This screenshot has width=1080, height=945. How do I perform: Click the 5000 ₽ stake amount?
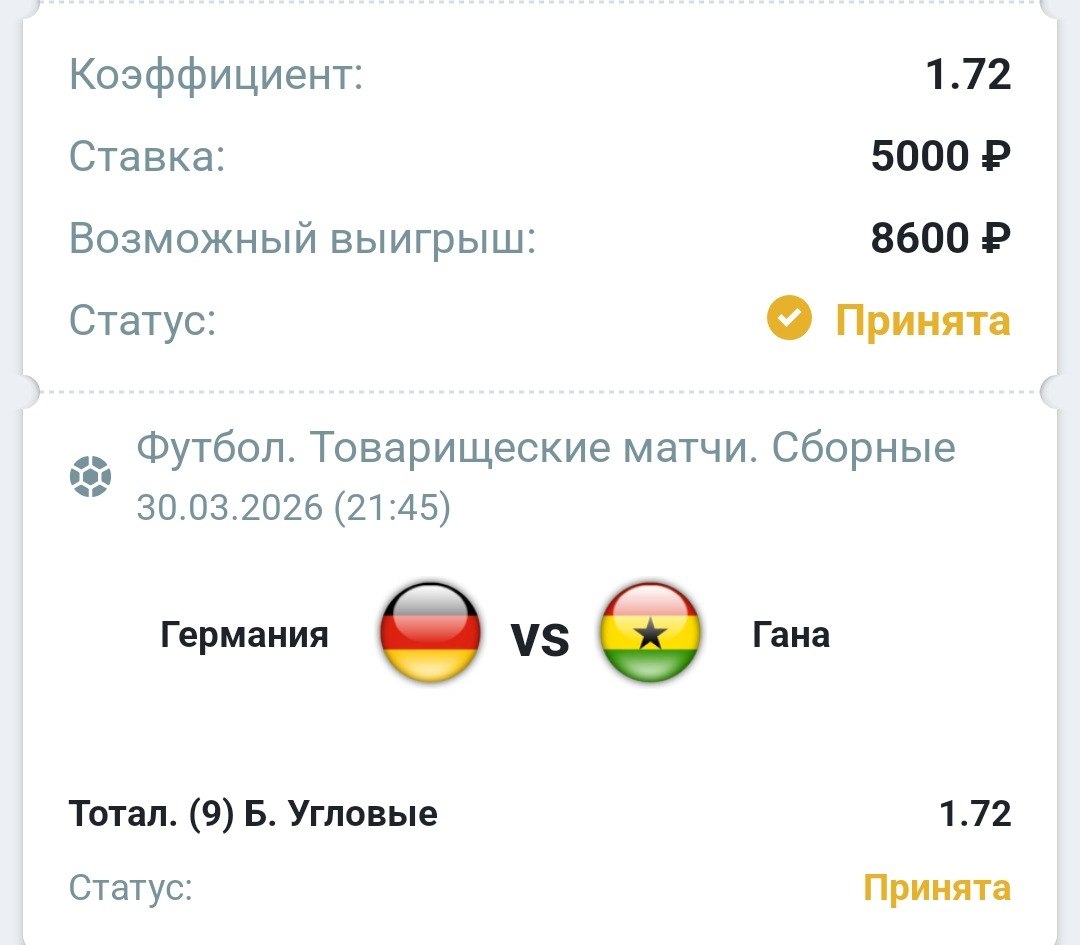(940, 157)
